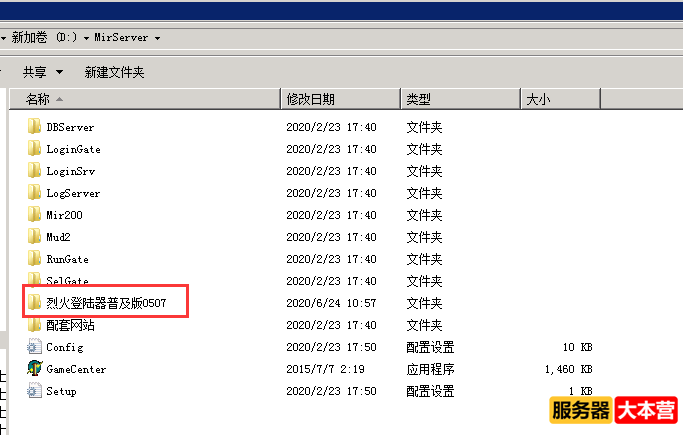Select the GameCenter file name
This screenshot has height=435, width=683.
point(76,369)
